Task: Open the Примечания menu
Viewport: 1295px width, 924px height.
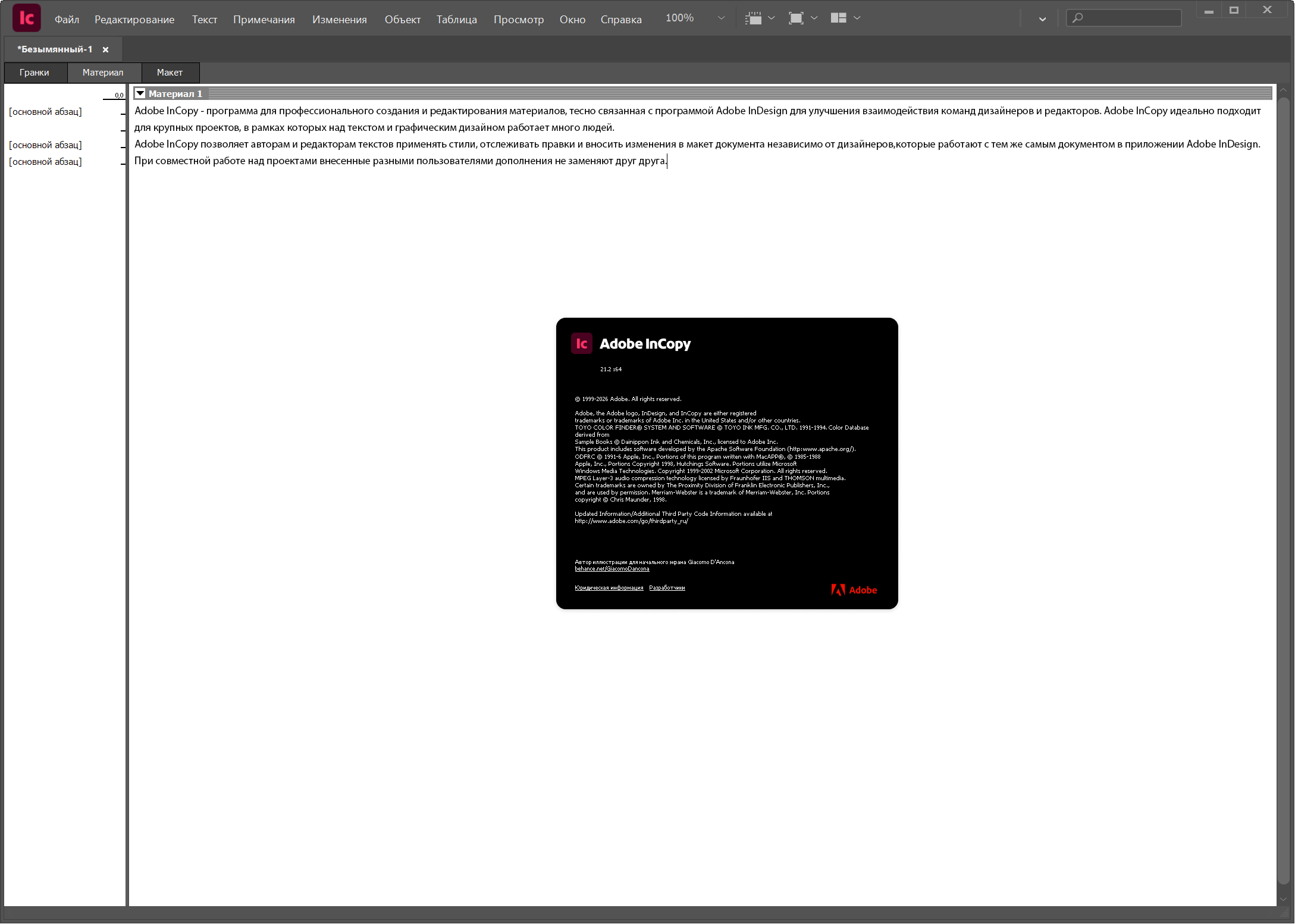Action: 264,20
